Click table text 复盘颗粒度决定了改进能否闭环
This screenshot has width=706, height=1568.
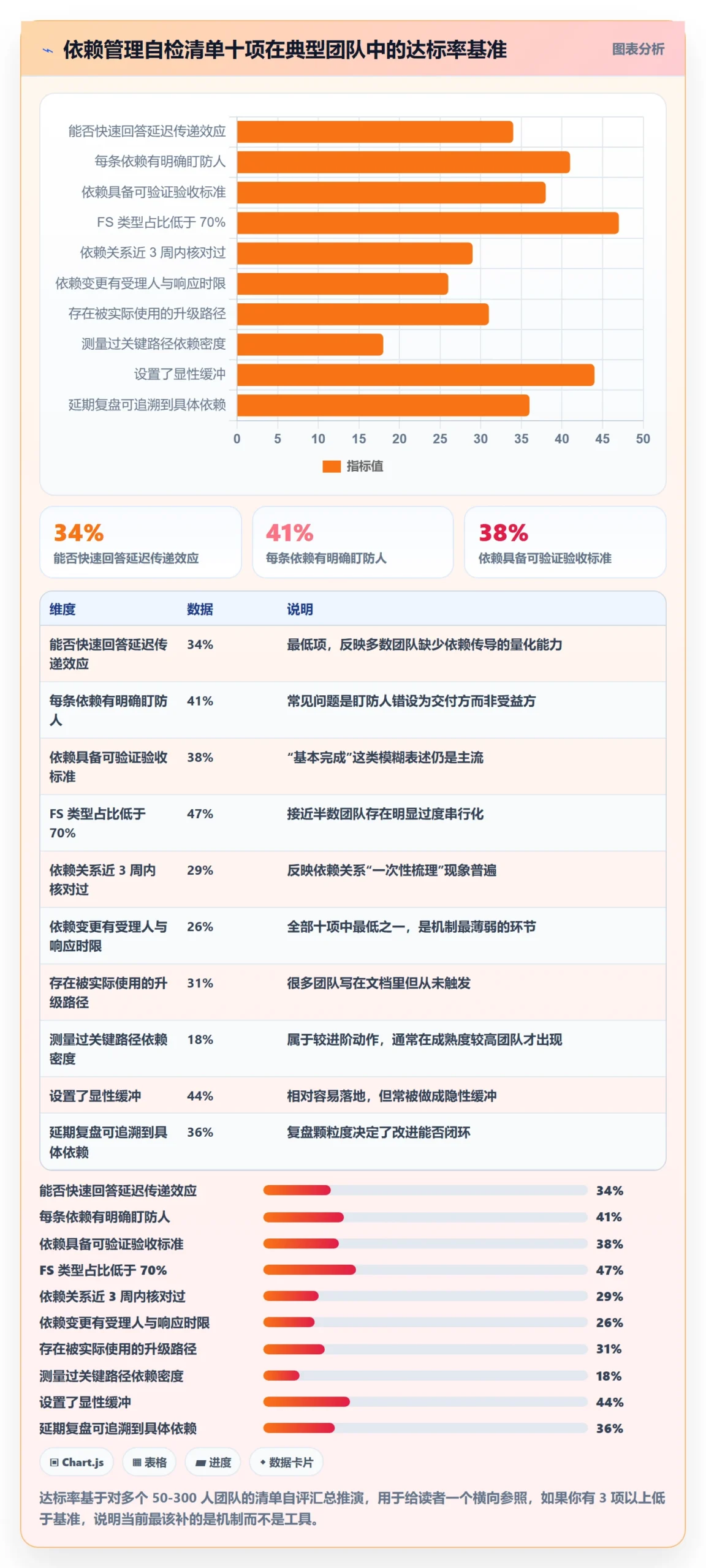pyautogui.click(x=378, y=1133)
